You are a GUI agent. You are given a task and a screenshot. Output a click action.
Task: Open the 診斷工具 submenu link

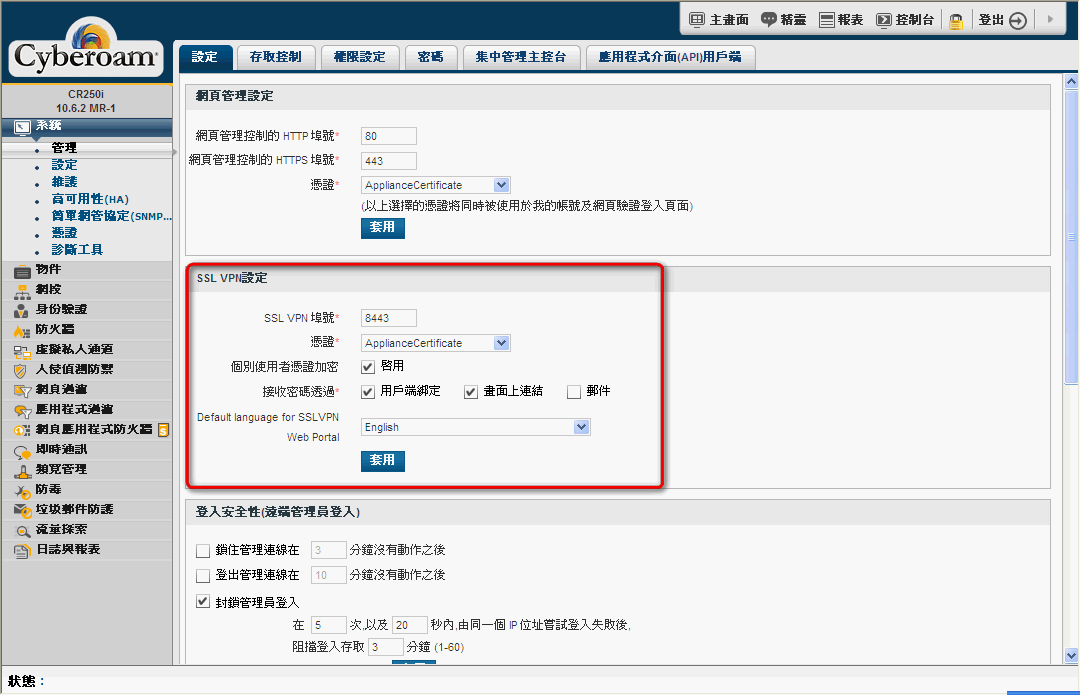[77, 249]
